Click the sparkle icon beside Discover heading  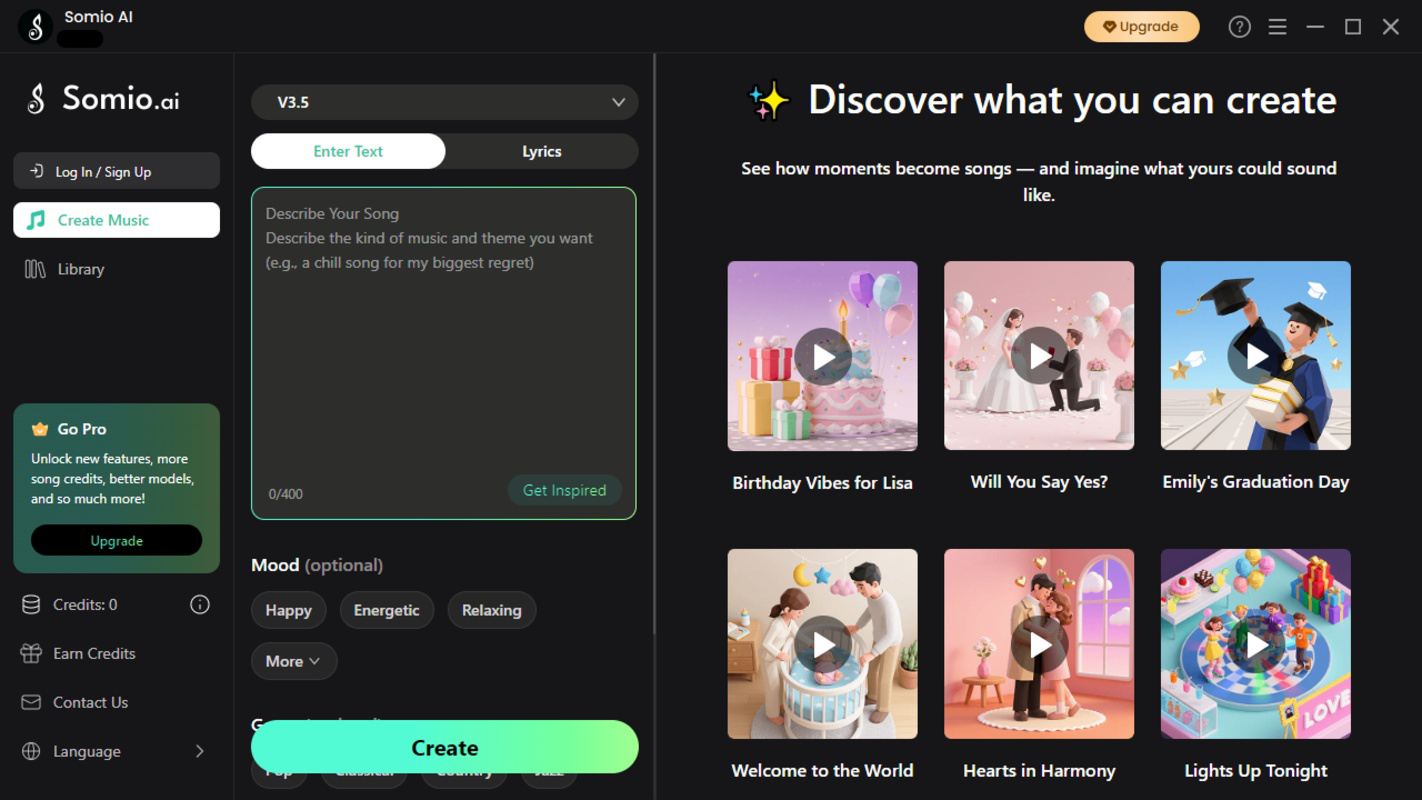(x=769, y=101)
